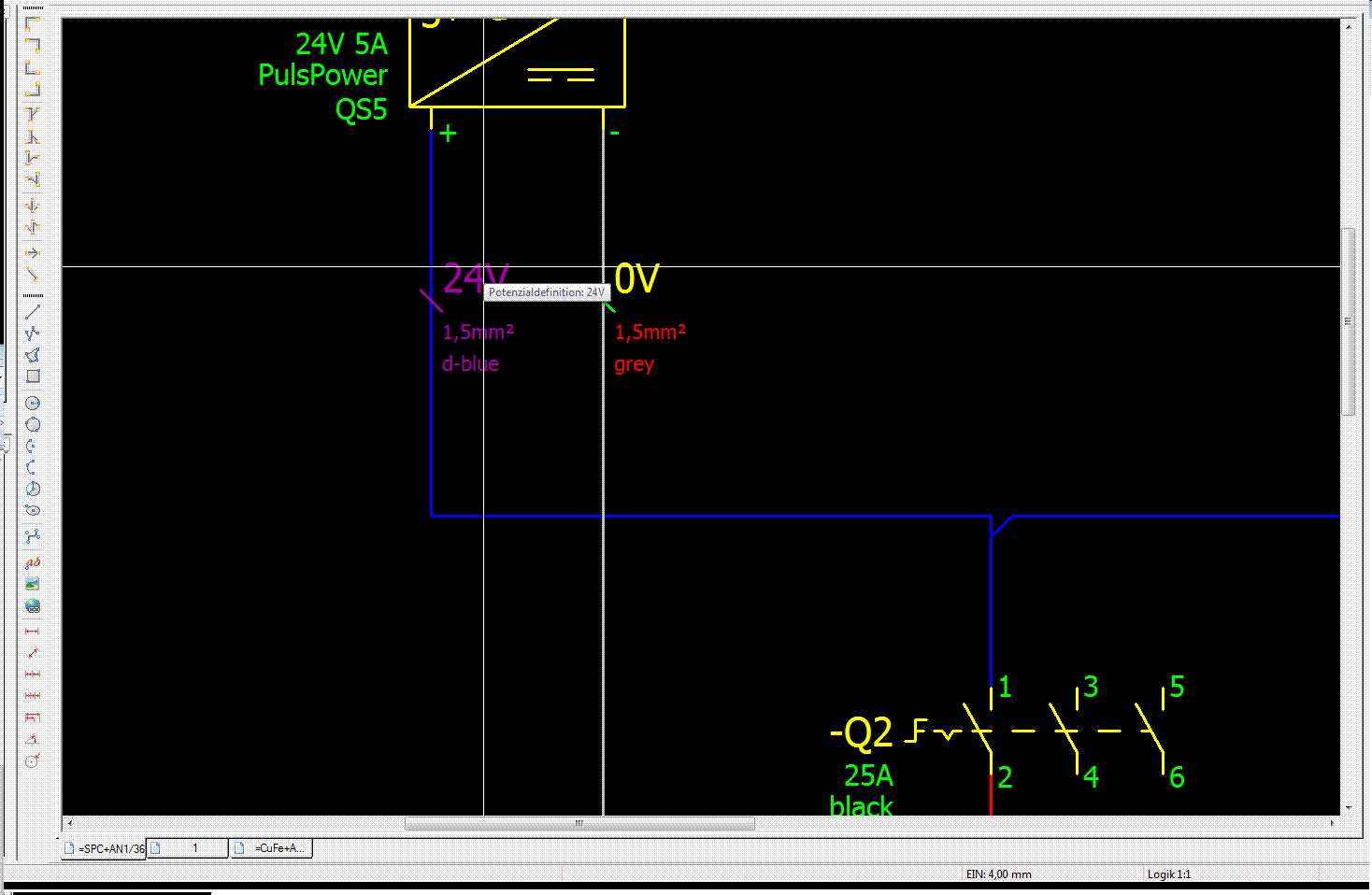This screenshot has height=895, width=1372.
Task: Switch to the =CuFe+A... page tab
Action: [271, 848]
